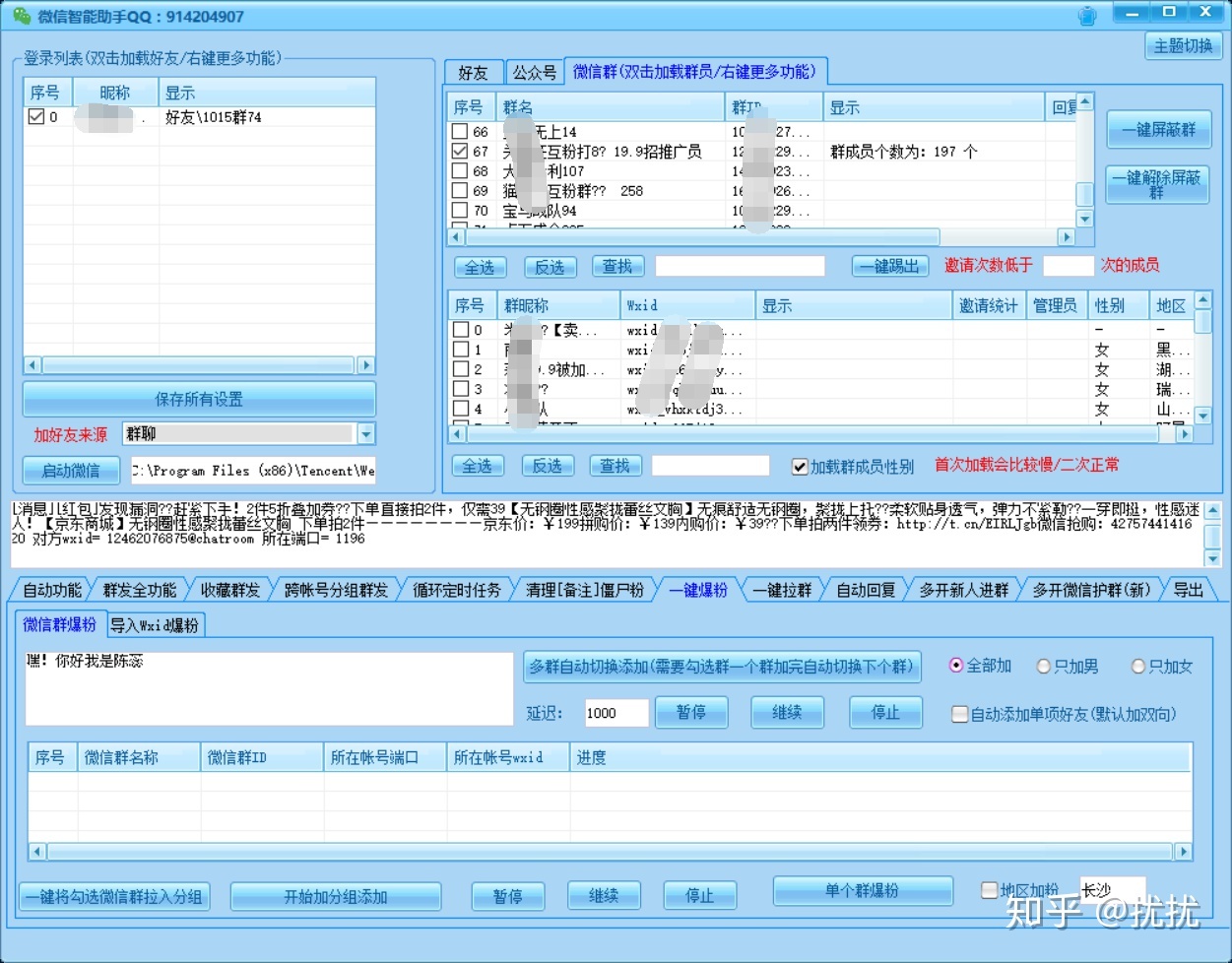
Task: Enable 自动添加单项好友 checkbox
Action: pyautogui.click(x=959, y=714)
